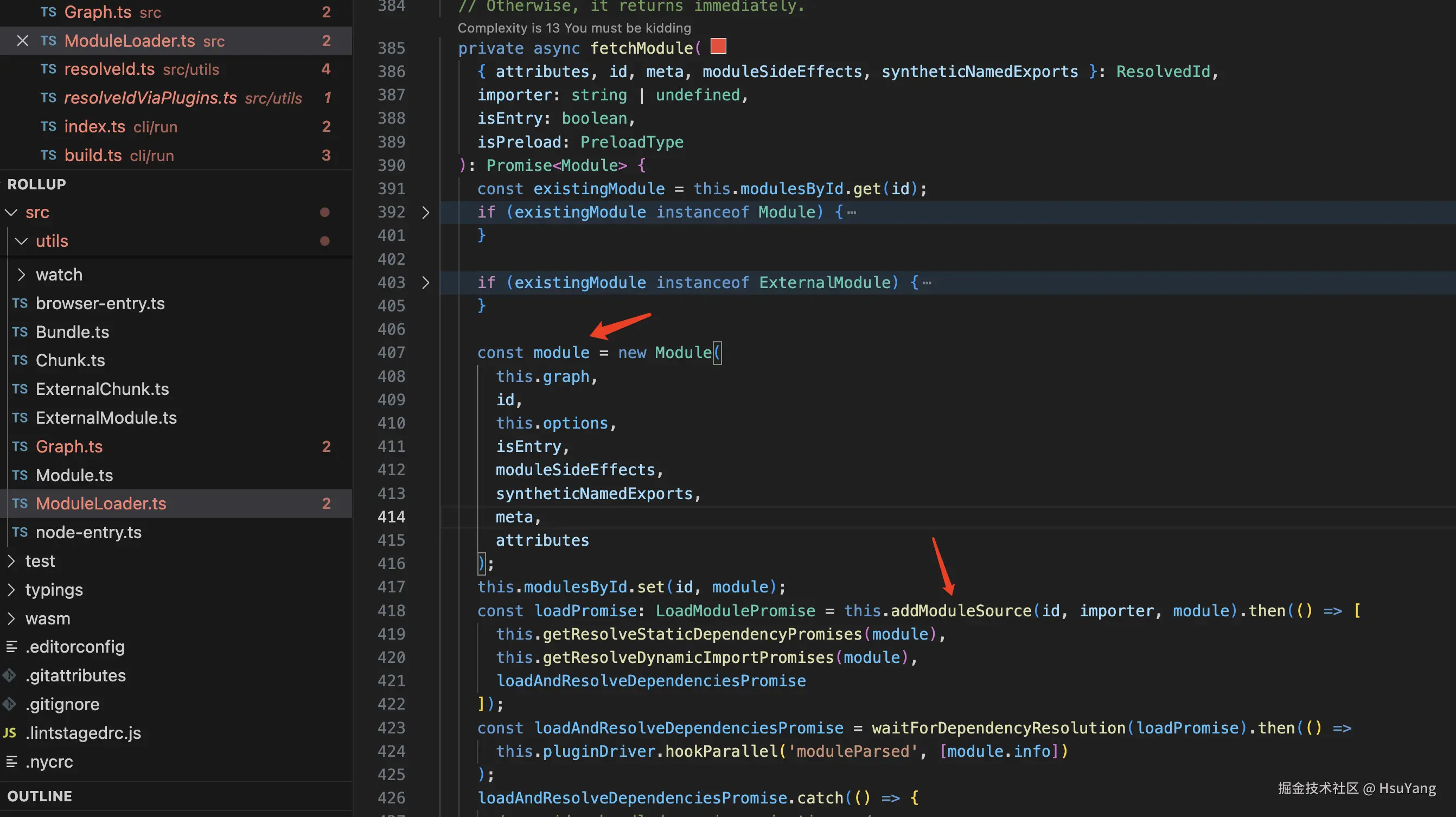
Task: Expand the watch folder
Action: [x=22, y=275]
